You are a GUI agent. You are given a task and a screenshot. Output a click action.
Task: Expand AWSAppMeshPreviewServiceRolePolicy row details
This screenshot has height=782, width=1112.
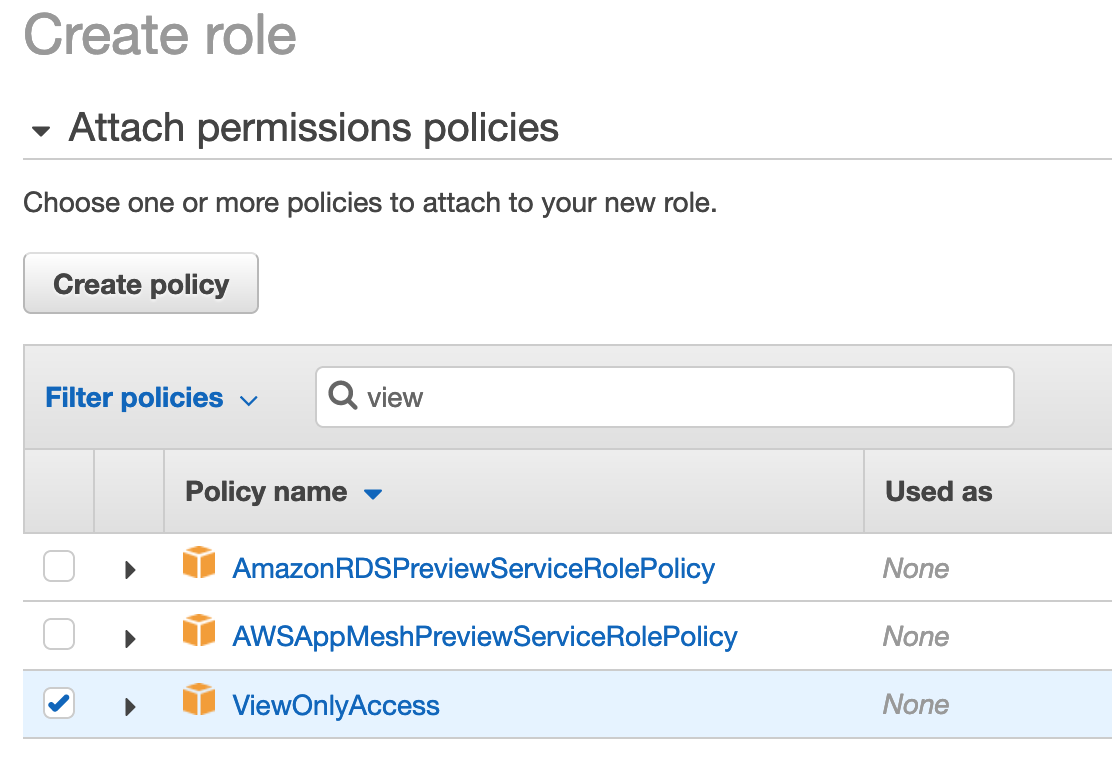click(130, 638)
